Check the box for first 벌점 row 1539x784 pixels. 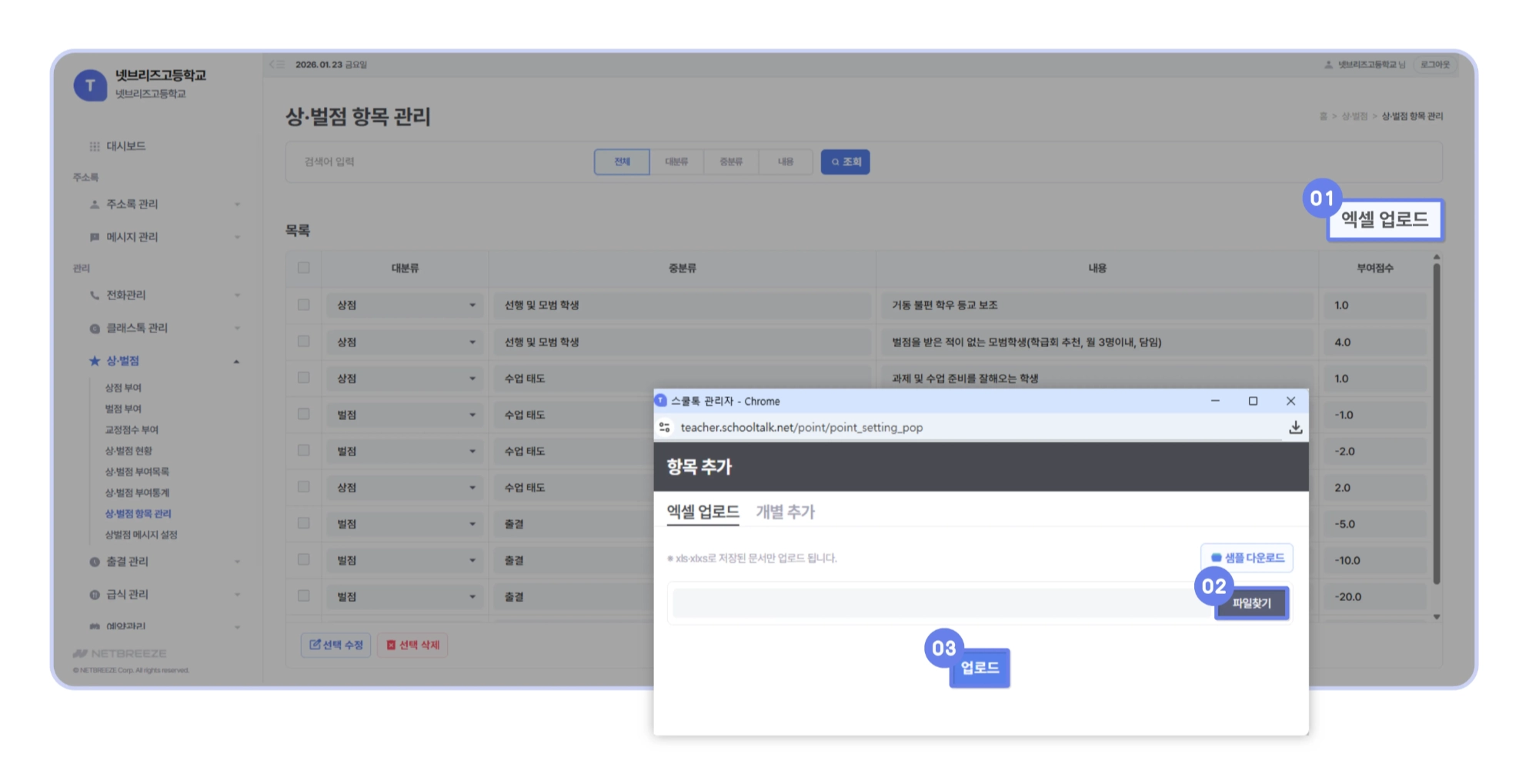tap(304, 414)
